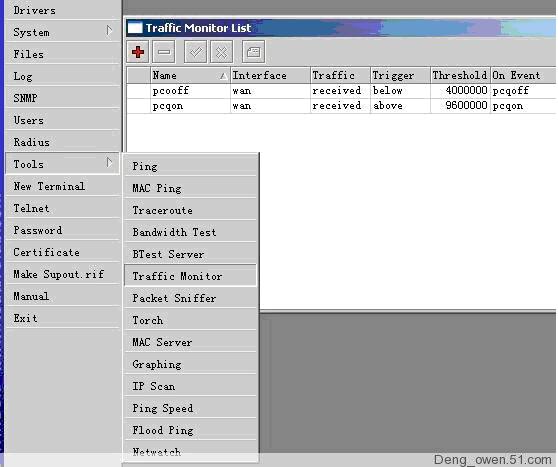Expand the System submenu arrow
The height and width of the screenshot is (467, 558).
(109, 31)
